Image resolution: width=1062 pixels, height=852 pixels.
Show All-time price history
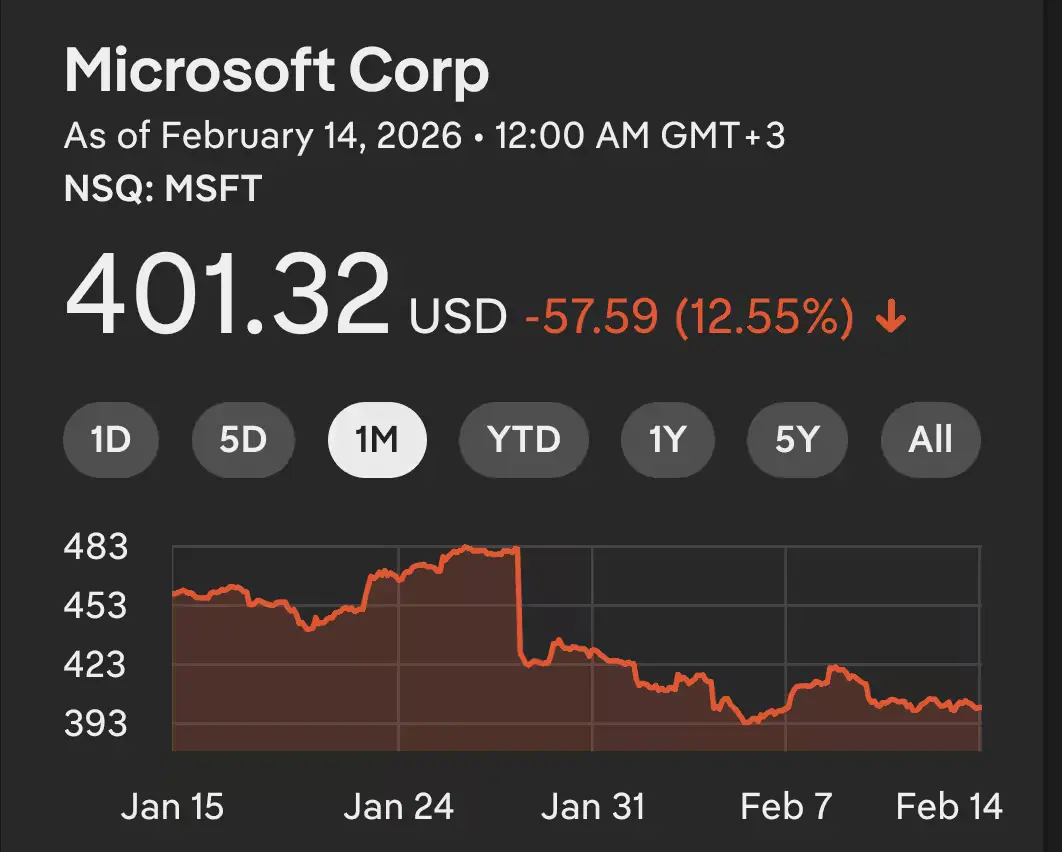click(x=930, y=439)
